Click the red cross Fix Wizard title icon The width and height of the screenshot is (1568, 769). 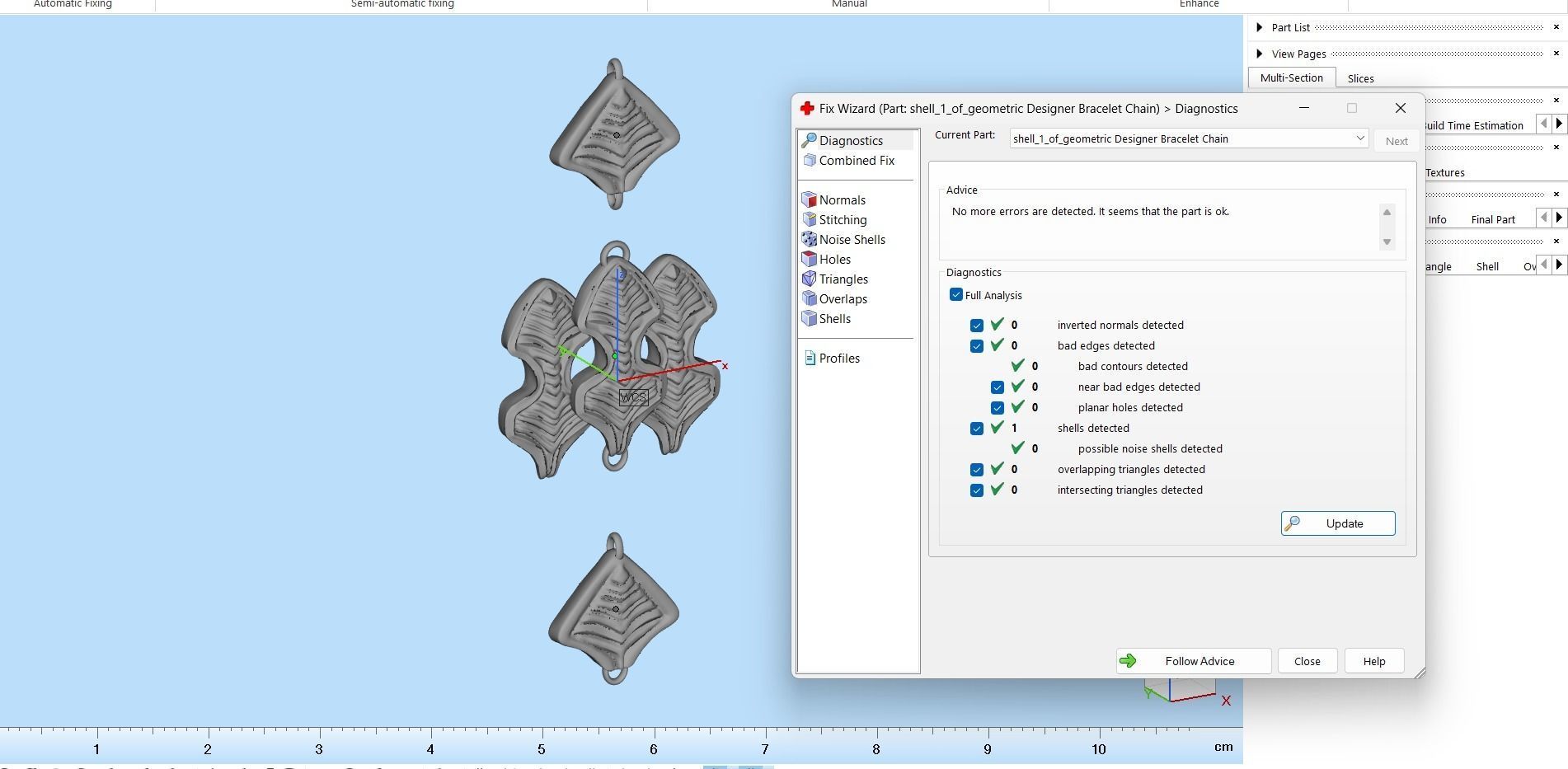807,109
